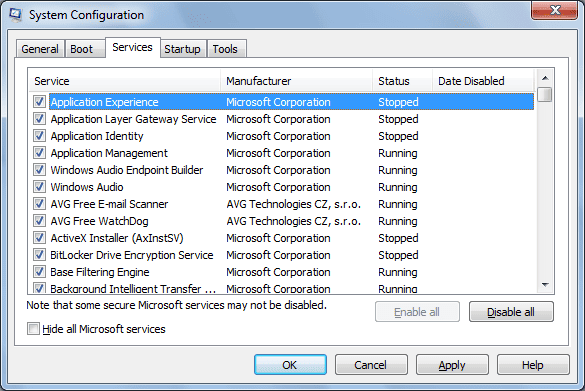Select the Services tab
Image resolution: width=585 pixels, height=391 pixels.
pyautogui.click(x=133, y=47)
